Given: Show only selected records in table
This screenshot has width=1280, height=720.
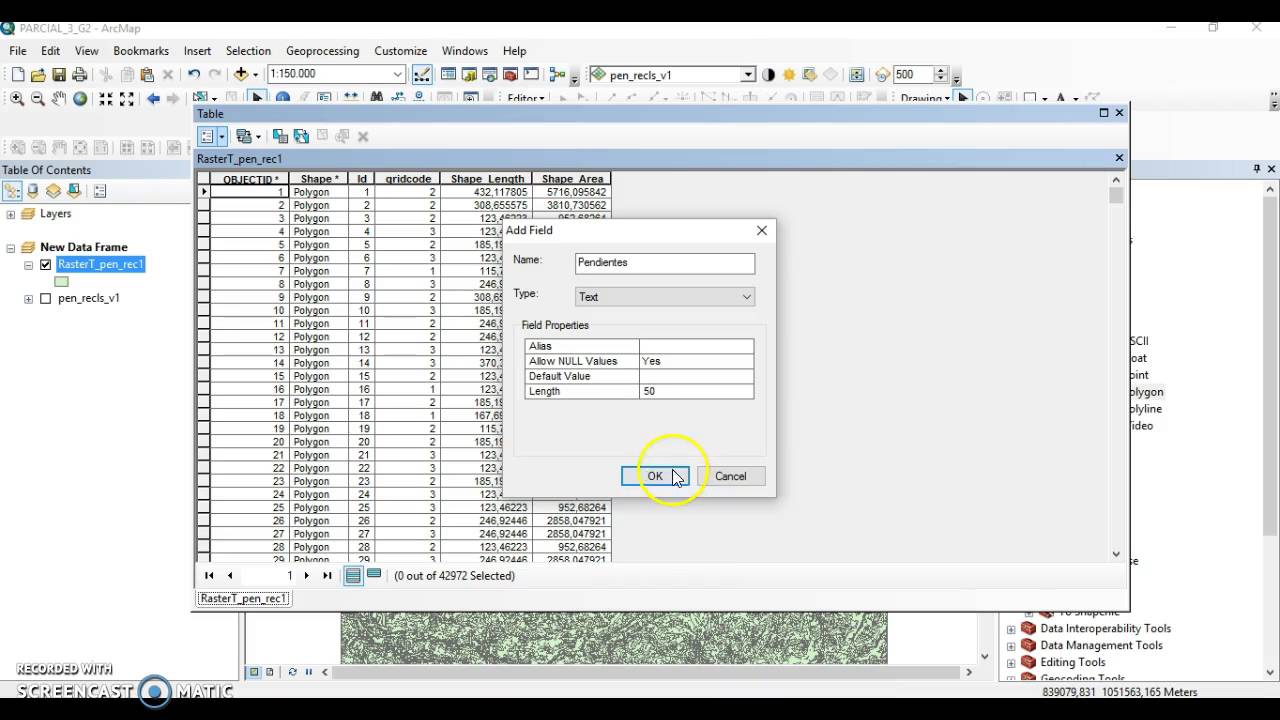Looking at the screenshot, I should pos(372,575).
